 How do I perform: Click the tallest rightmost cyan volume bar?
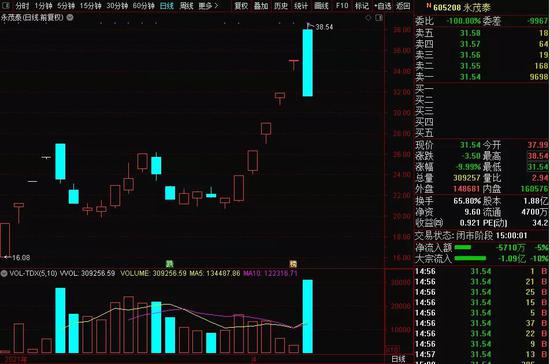point(308,316)
